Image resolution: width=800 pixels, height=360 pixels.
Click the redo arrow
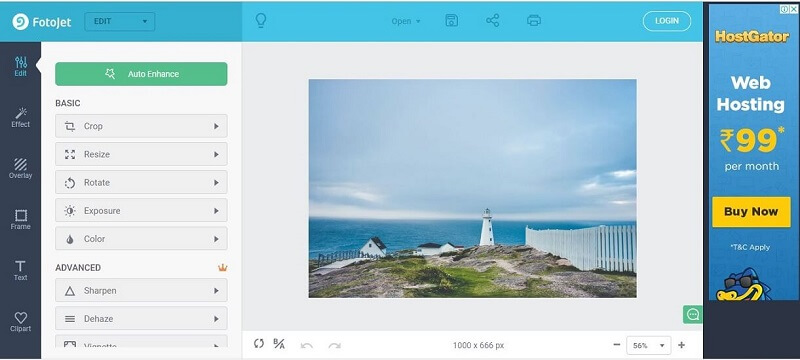tap(335, 346)
